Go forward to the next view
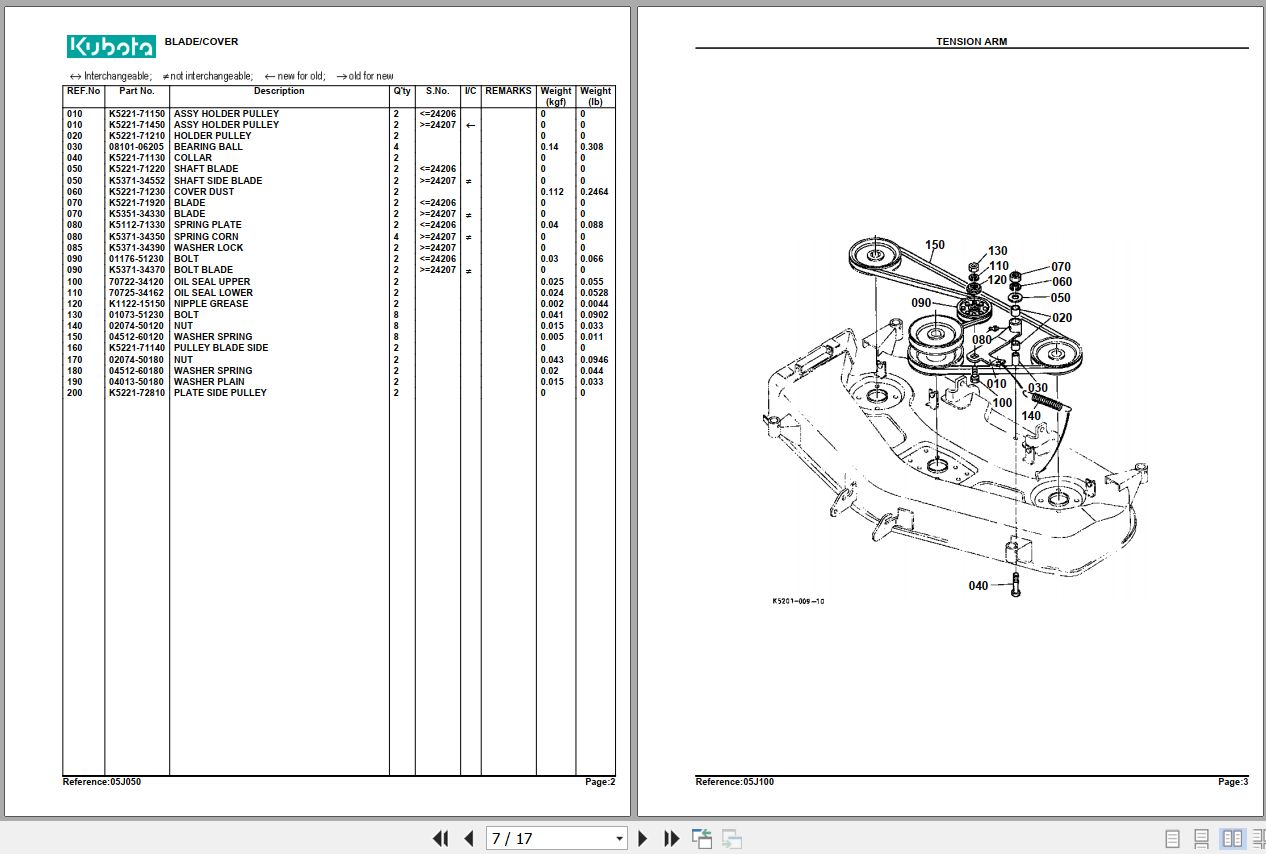Screen dimensions: 1266x854 pyautogui.click(x=731, y=838)
